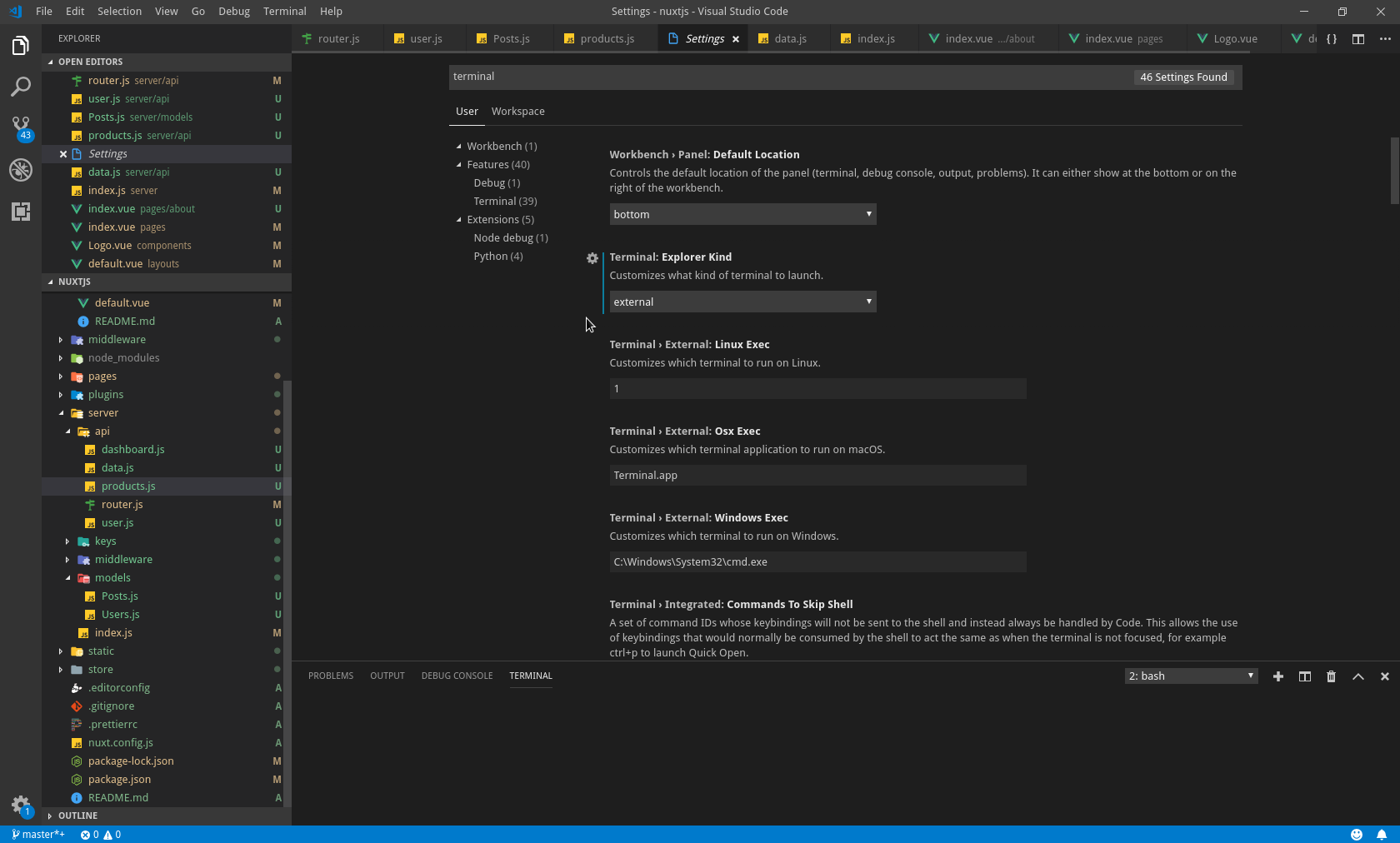This screenshot has height=843, width=1400.
Task: Click the gear icon beside Explorer Kind setting
Action: coord(592,258)
